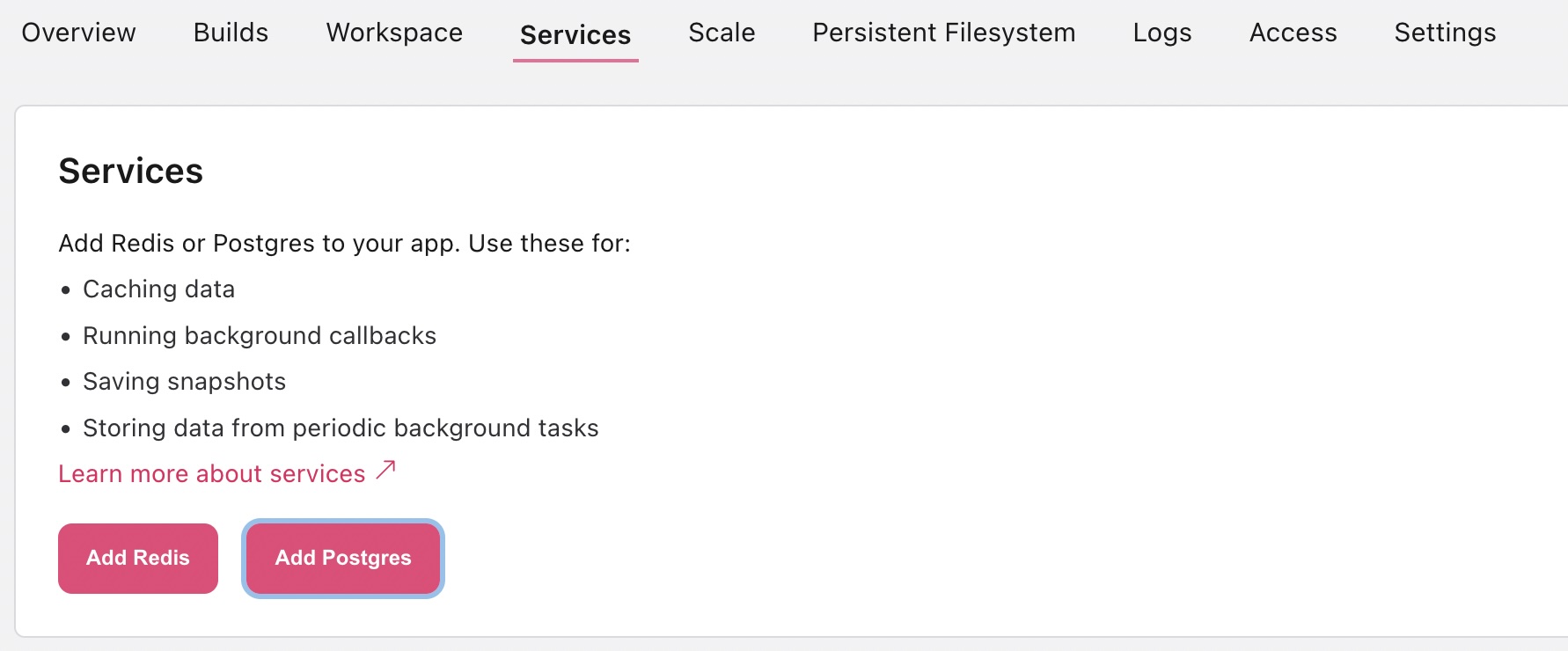Screen dimensions: 1568x651
Task: Go to the Workspace tab
Action: 393,33
